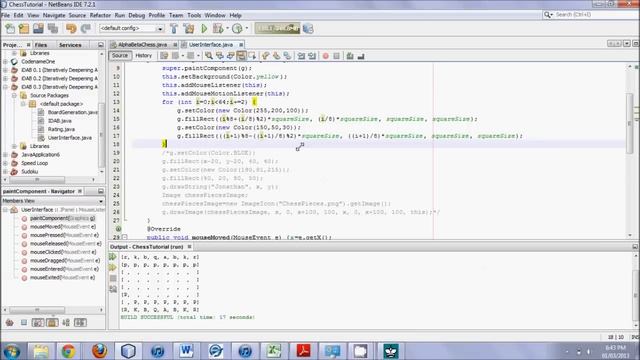Viewport: 640px width, 360px height.
Task: Re-run the program from Output panel
Action: tap(113, 257)
